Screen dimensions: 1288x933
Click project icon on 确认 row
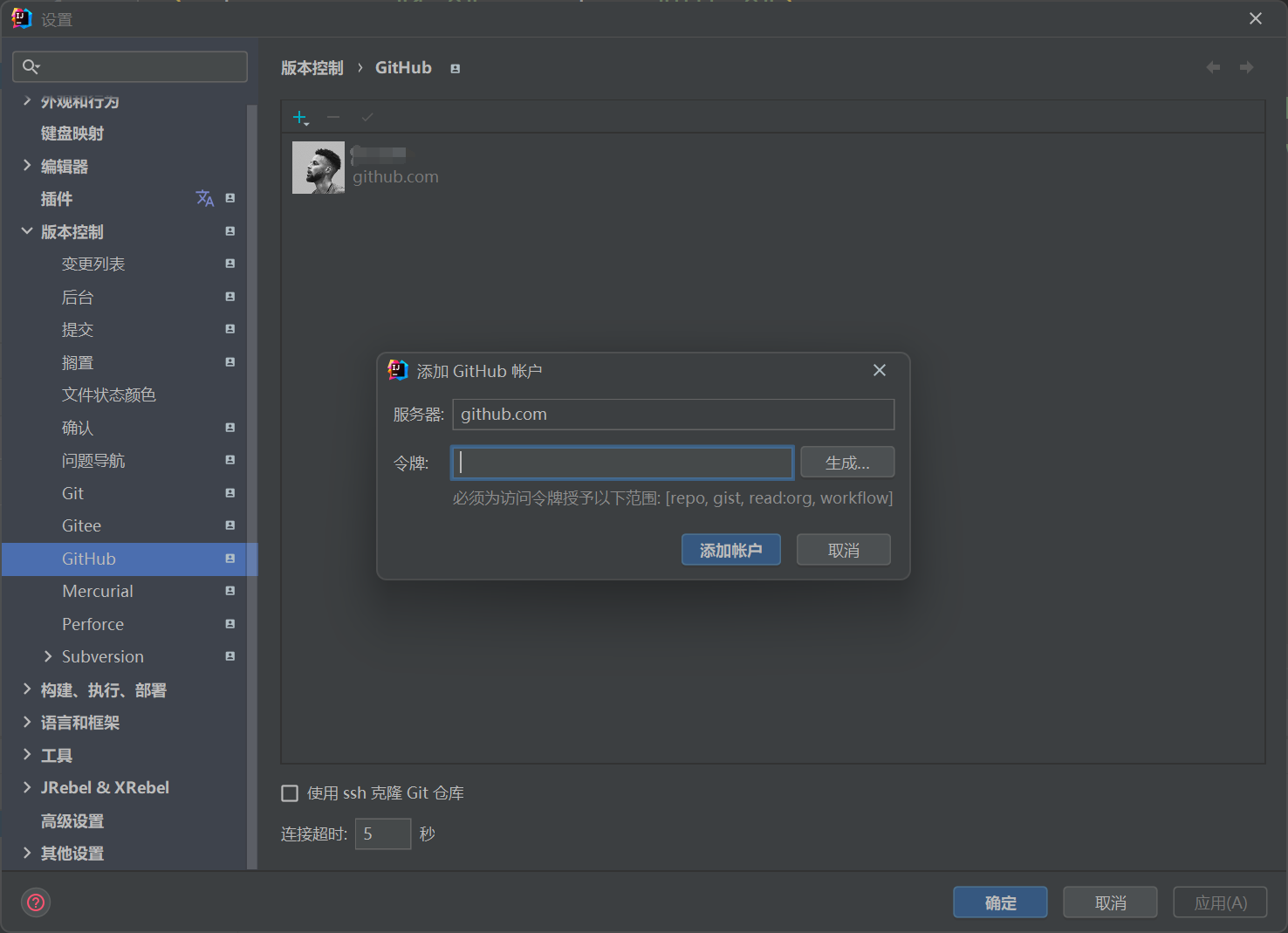click(230, 428)
